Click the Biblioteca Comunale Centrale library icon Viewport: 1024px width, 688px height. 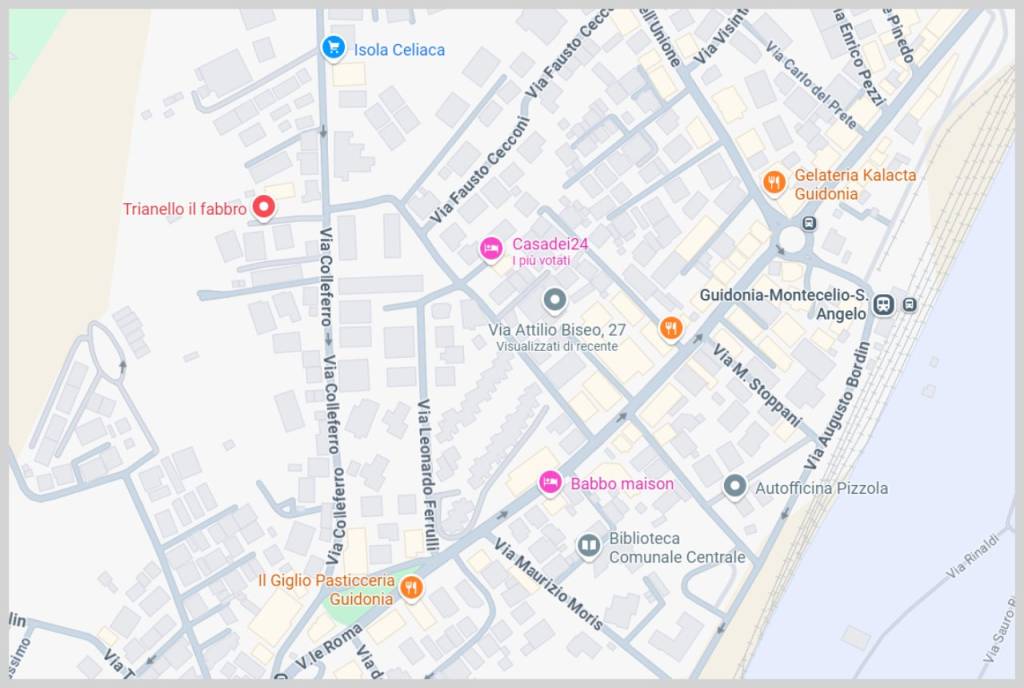[588, 545]
